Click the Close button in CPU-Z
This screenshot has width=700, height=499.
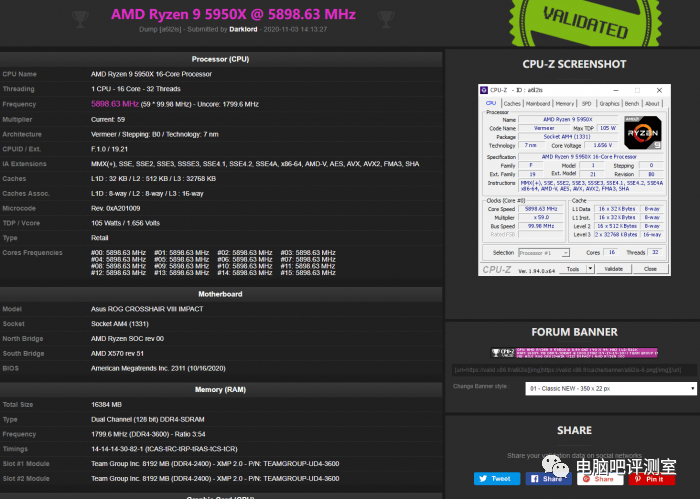650,269
